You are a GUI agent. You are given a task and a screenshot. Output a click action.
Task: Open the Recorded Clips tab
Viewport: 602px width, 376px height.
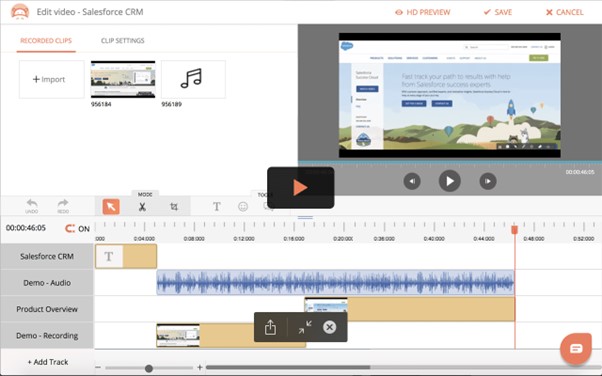tap(46, 41)
